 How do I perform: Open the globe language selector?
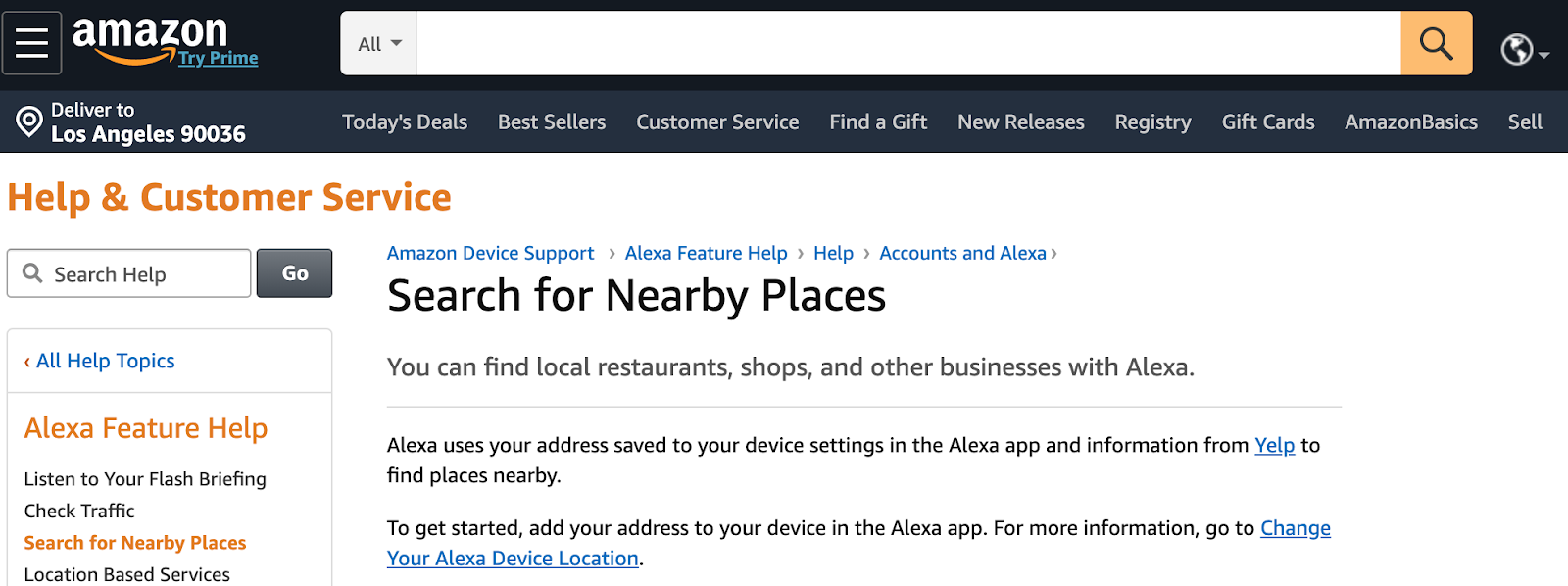1523,49
